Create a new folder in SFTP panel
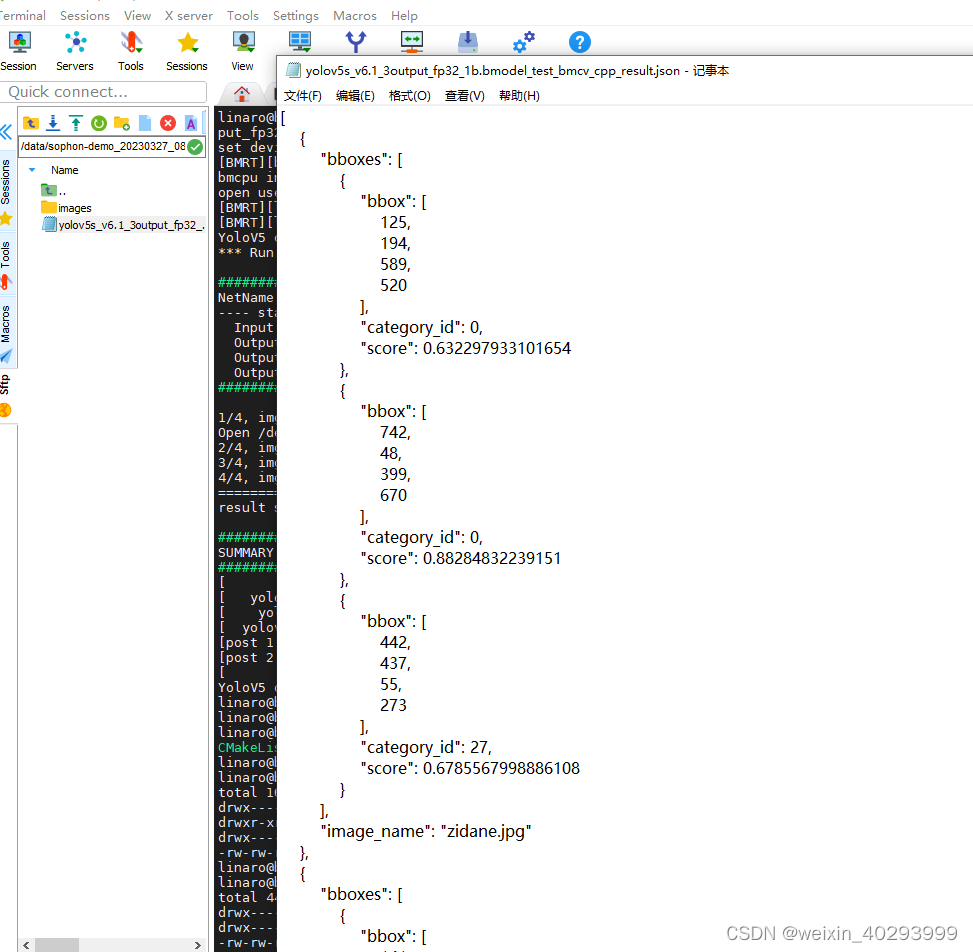 pos(122,123)
